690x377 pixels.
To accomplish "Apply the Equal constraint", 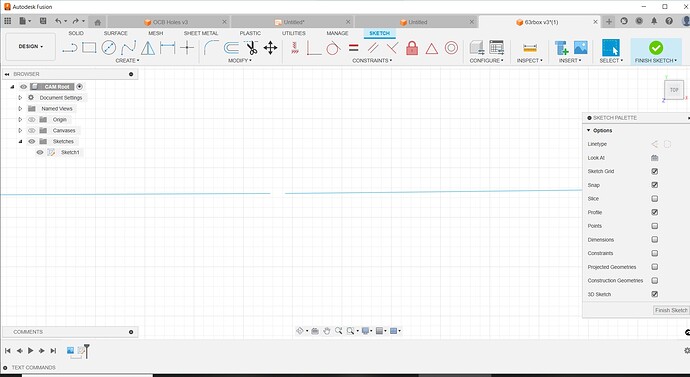I will point(353,48).
